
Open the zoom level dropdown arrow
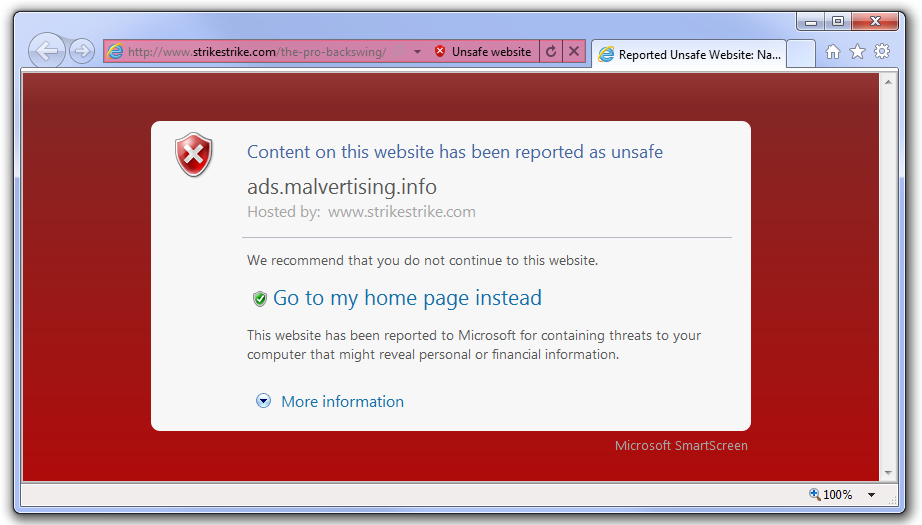pos(871,495)
